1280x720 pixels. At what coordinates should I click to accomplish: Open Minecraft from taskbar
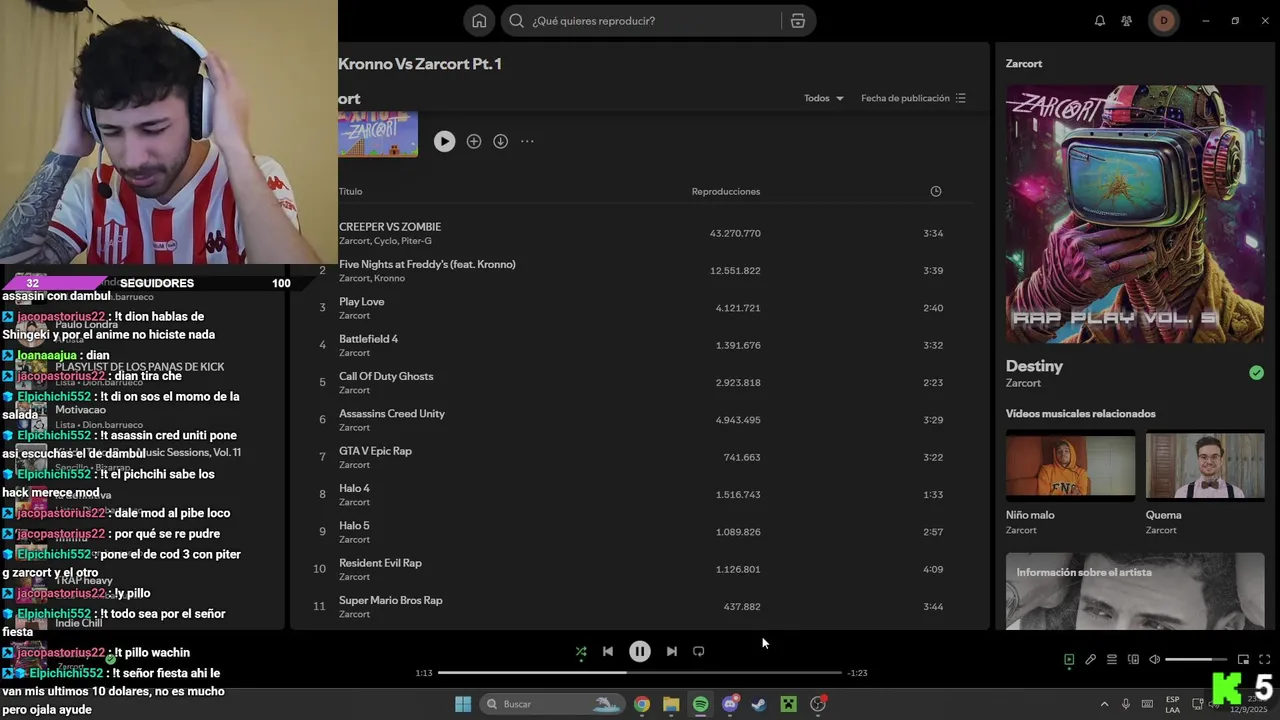(788, 704)
